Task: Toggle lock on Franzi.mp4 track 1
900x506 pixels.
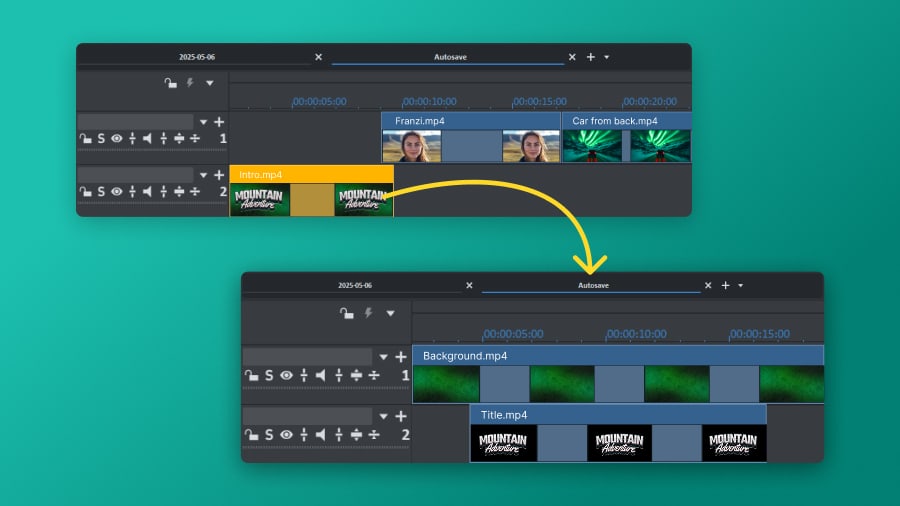Action: (x=85, y=138)
